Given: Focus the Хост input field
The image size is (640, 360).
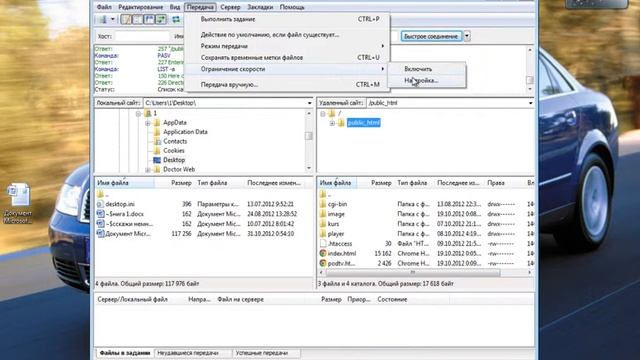Looking at the screenshot, I should point(142,36).
